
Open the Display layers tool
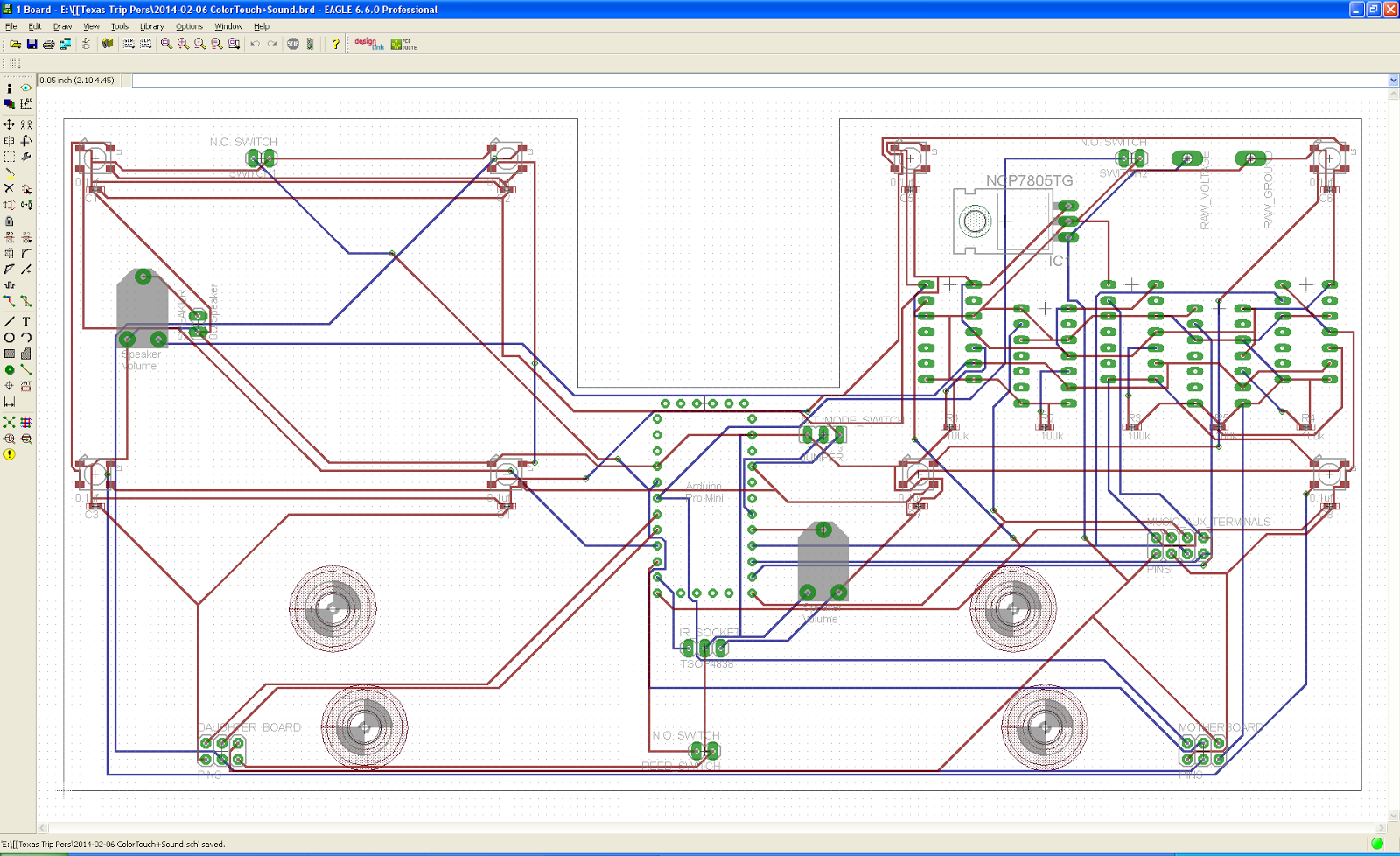pyautogui.click(x=10, y=103)
